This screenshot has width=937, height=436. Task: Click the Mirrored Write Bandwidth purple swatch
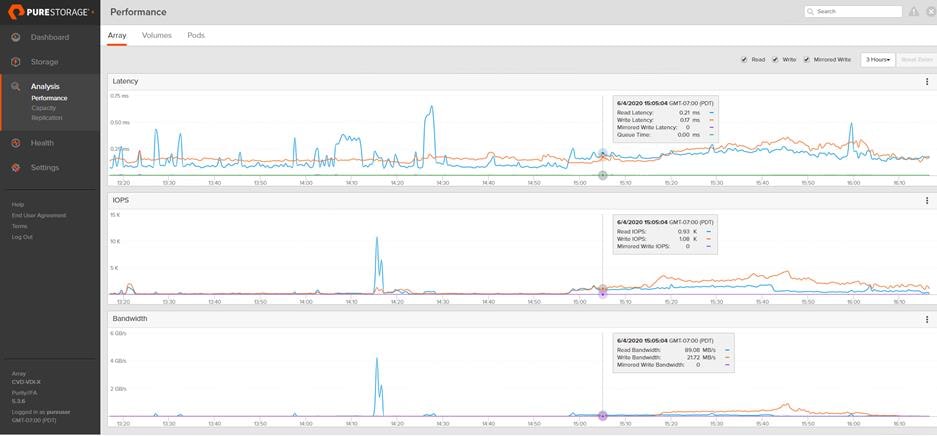(x=727, y=364)
